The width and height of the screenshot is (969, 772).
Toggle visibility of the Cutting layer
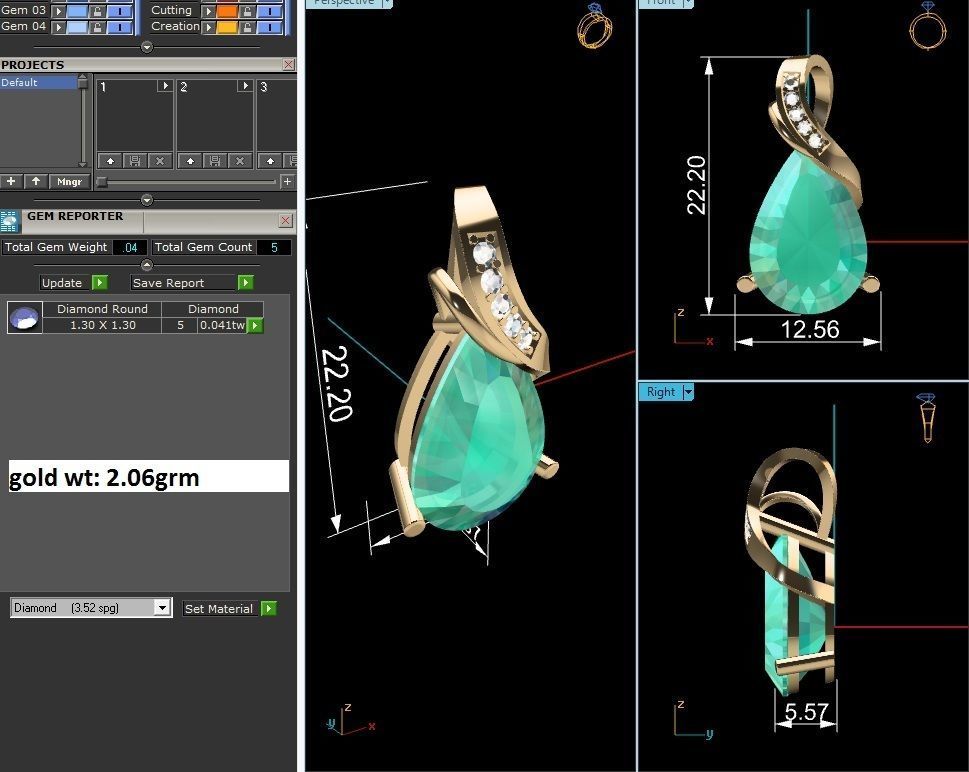(269, 11)
